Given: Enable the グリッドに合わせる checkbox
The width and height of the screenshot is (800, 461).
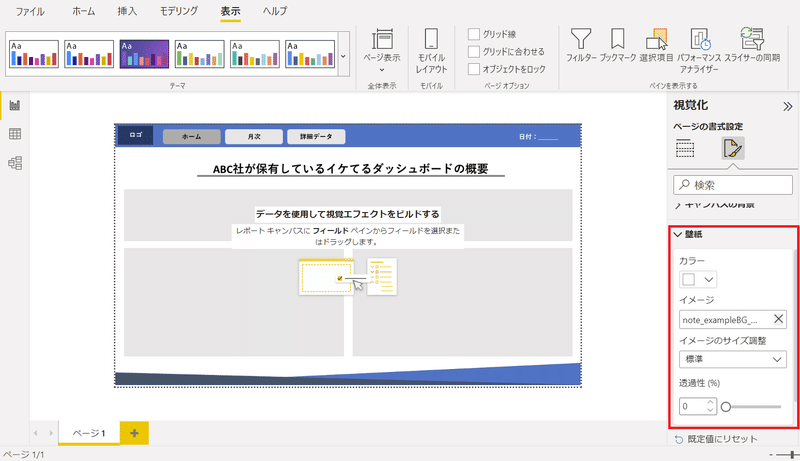Looking at the screenshot, I should coord(473,52).
